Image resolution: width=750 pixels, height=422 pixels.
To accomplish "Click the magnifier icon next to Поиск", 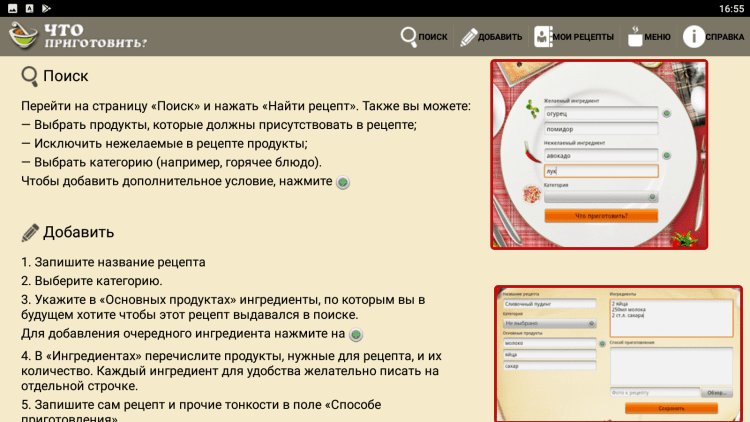I will (408, 37).
